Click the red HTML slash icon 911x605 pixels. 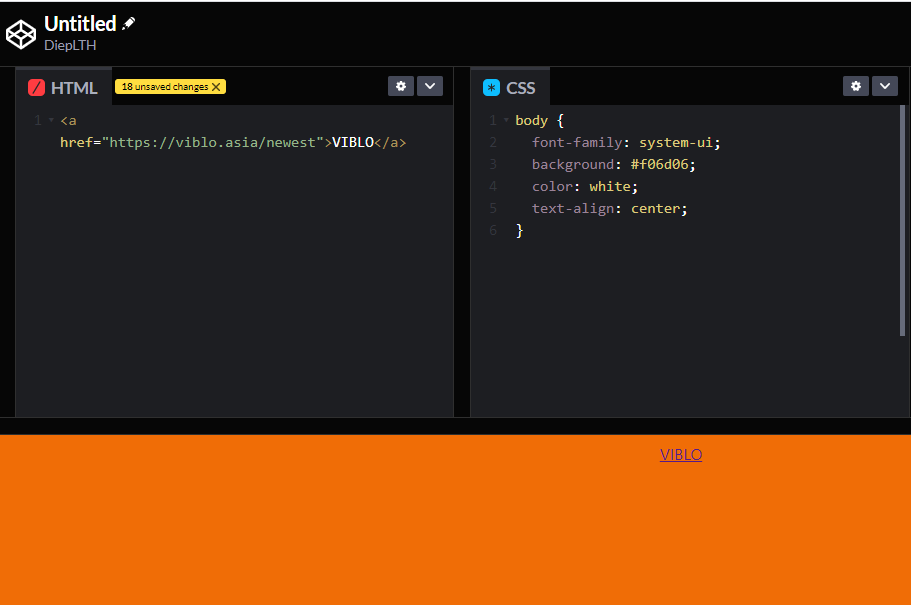[37, 88]
